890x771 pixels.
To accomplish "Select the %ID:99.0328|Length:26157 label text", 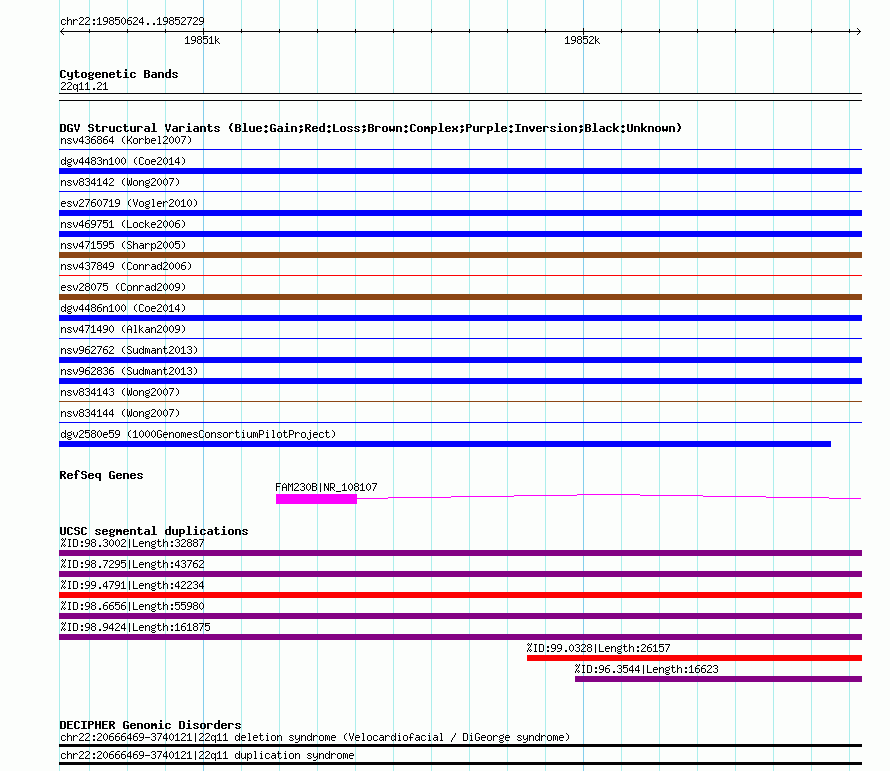I will (x=598, y=648).
